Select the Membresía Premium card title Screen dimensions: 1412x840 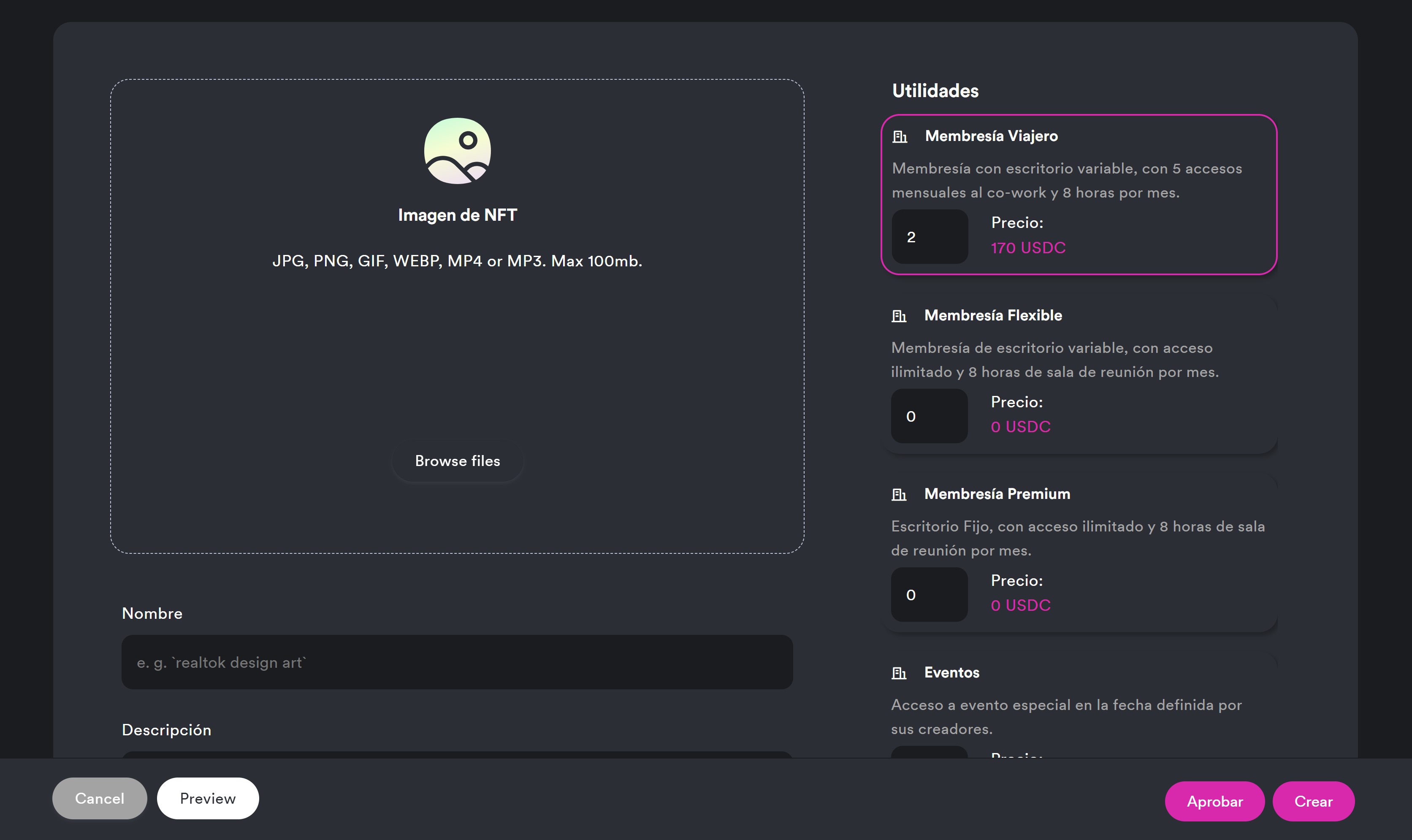[997, 493]
